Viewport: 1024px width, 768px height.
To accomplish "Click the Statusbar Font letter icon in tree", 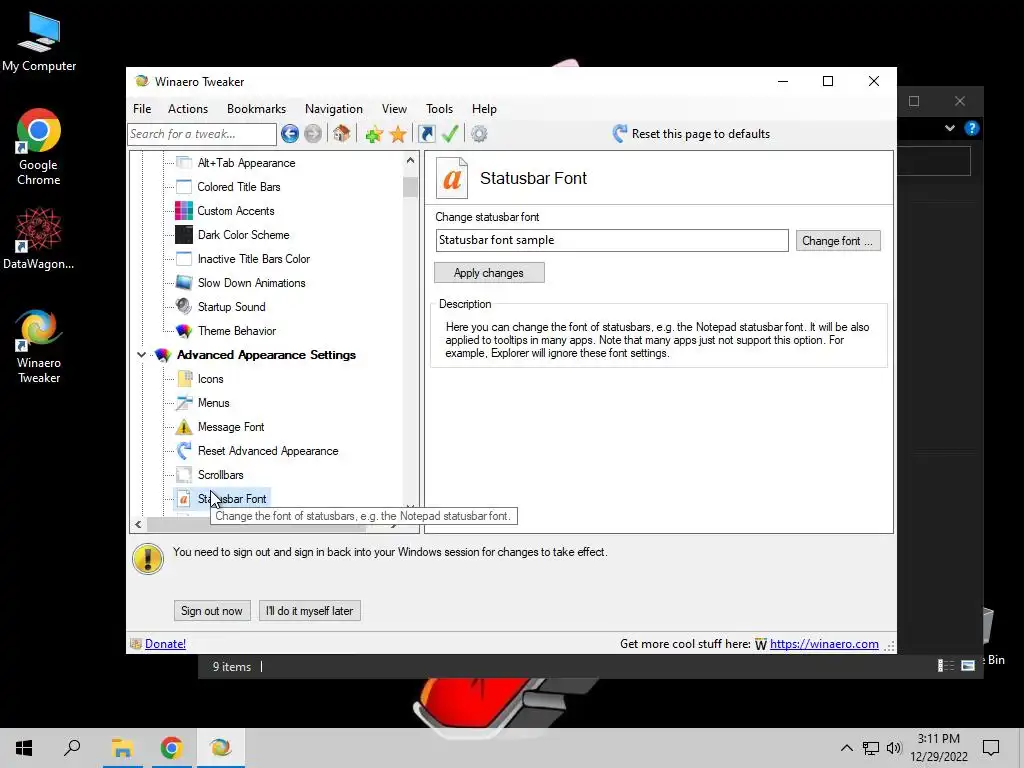I will [x=184, y=499].
